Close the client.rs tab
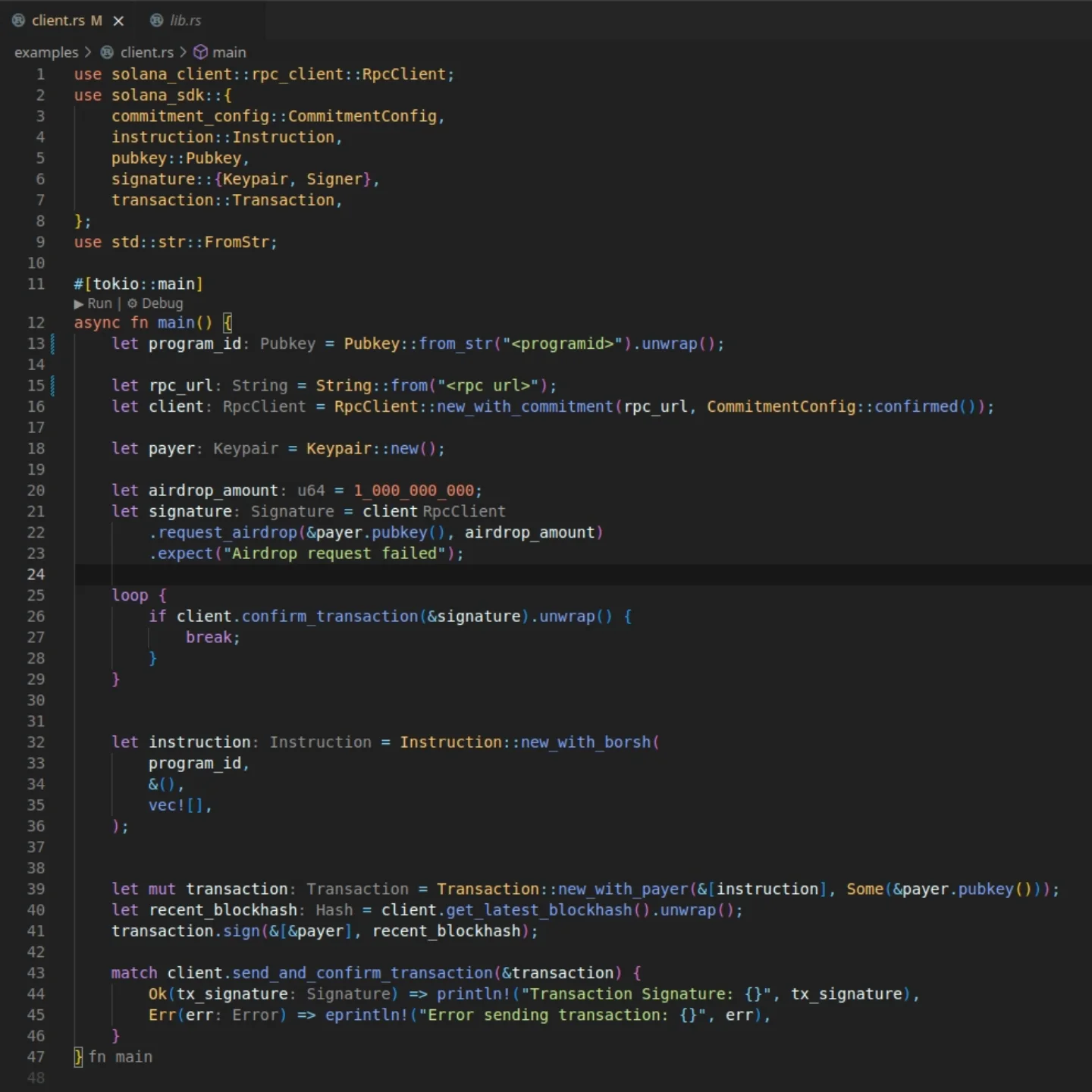Viewport: 1092px width, 1092px height. tap(118, 20)
